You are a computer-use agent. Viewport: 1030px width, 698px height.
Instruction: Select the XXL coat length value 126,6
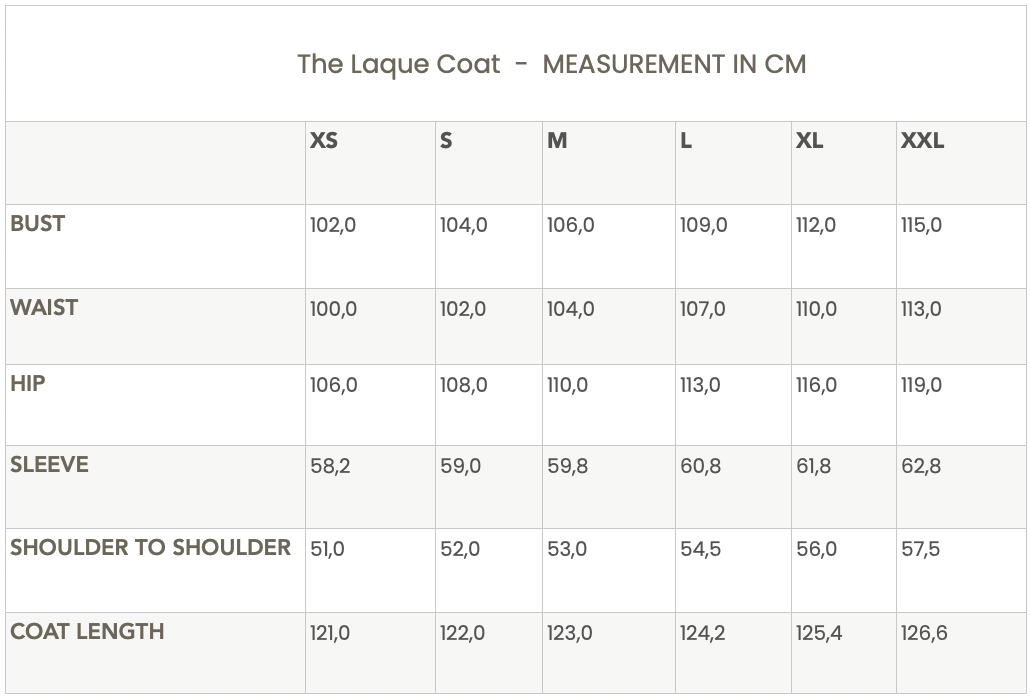coord(924,634)
